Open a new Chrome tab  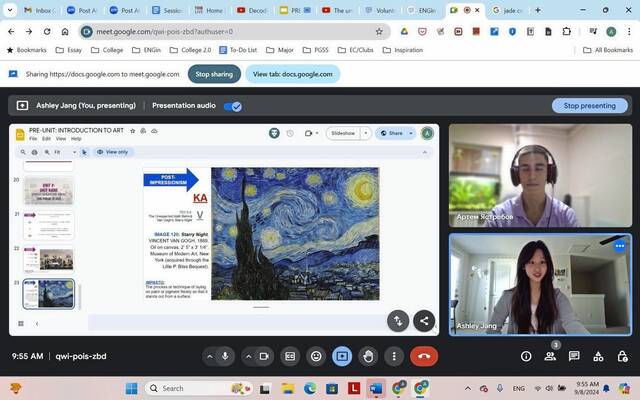tap(538, 10)
